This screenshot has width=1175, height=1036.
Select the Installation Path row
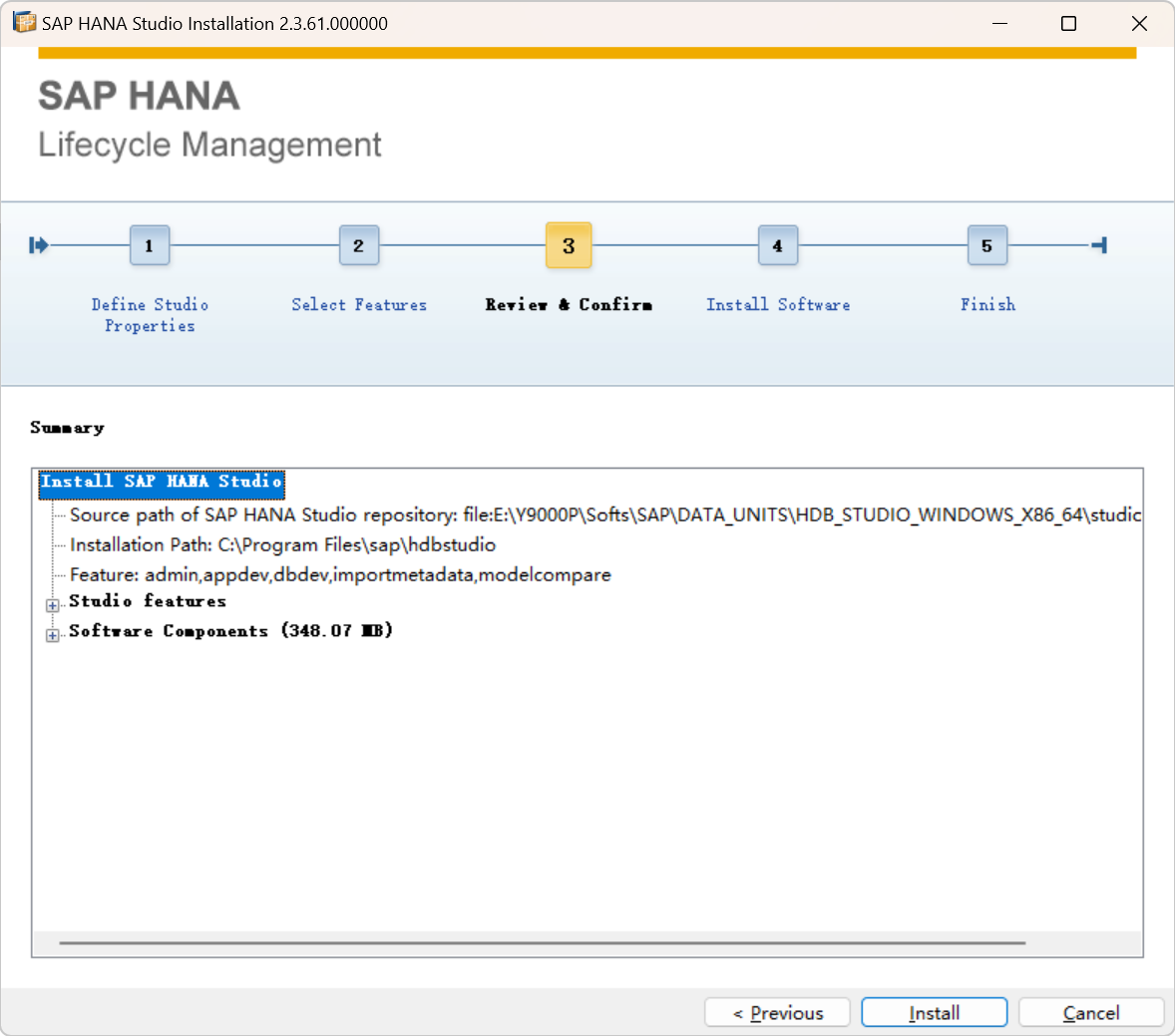(x=282, y=544)
